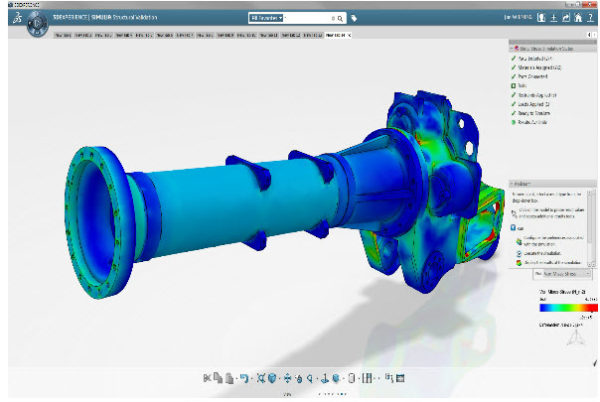Click the small two-squares icon in bottom toolbar
The height and width of the screenshot is (402, 600).
point(389,378)
